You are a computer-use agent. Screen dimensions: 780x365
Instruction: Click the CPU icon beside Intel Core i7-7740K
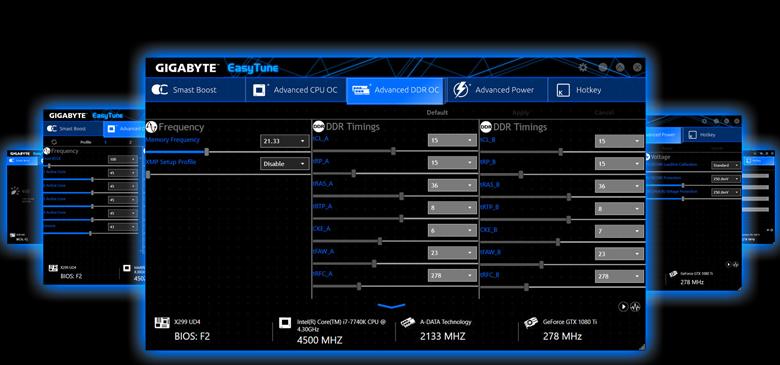tap(285, 323)
